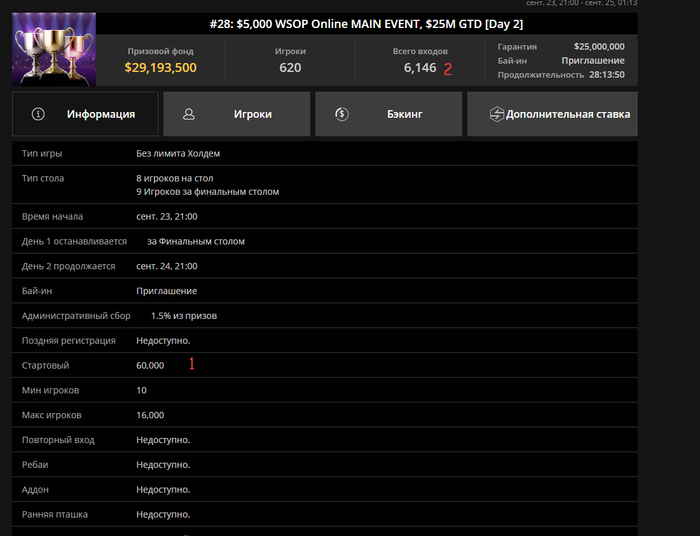Image resolution: width=700 pixels, height=536 pixels.
Task: Click the trophy cups tournament thumbnail
Action: coord(54,49)
